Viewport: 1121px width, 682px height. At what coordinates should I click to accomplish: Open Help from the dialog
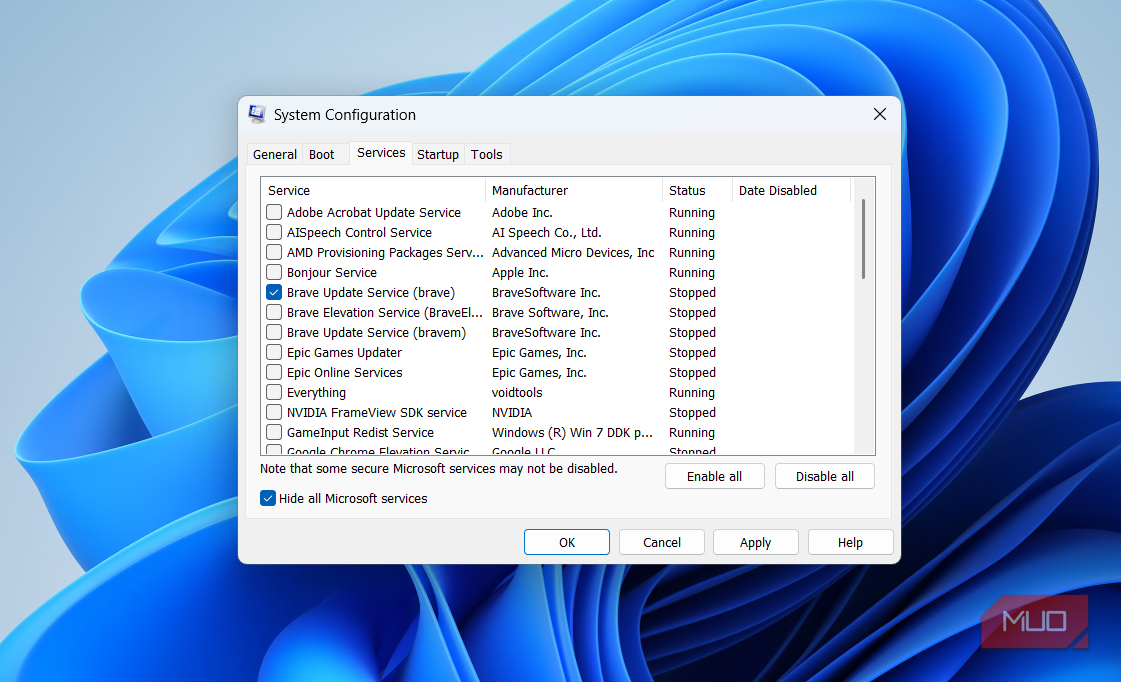click(x=850, y=543)
